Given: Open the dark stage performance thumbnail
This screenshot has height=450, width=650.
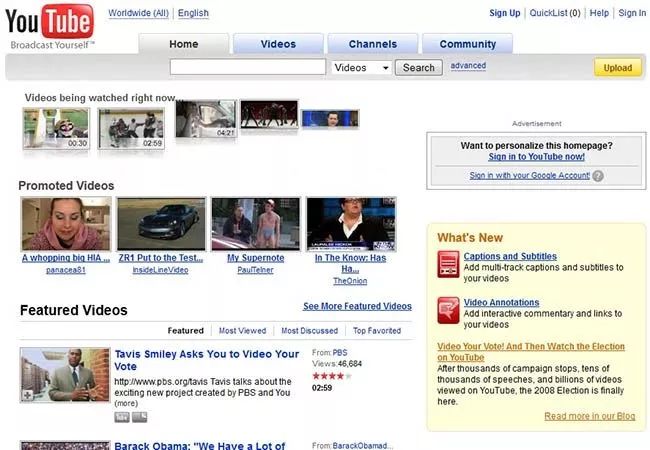Looking at the screenshot, I should tap(269, 114).
